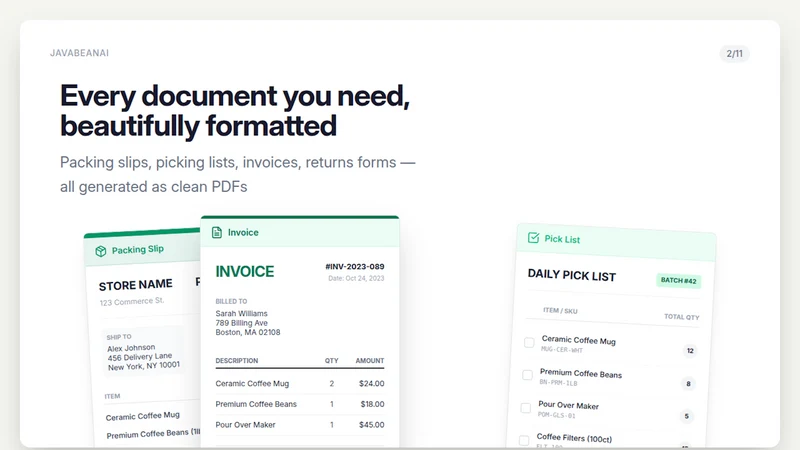The height and width of the screenshot is (450, 800).
Task: Click the MUG-CER-WHT SKU code
Action: [562, 349]
